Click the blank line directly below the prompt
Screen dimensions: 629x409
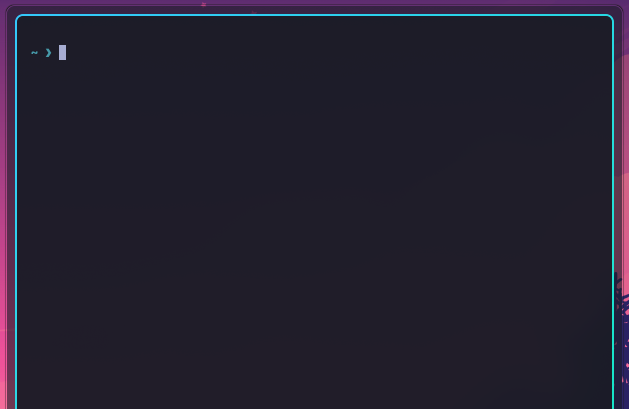pos(314,69)
